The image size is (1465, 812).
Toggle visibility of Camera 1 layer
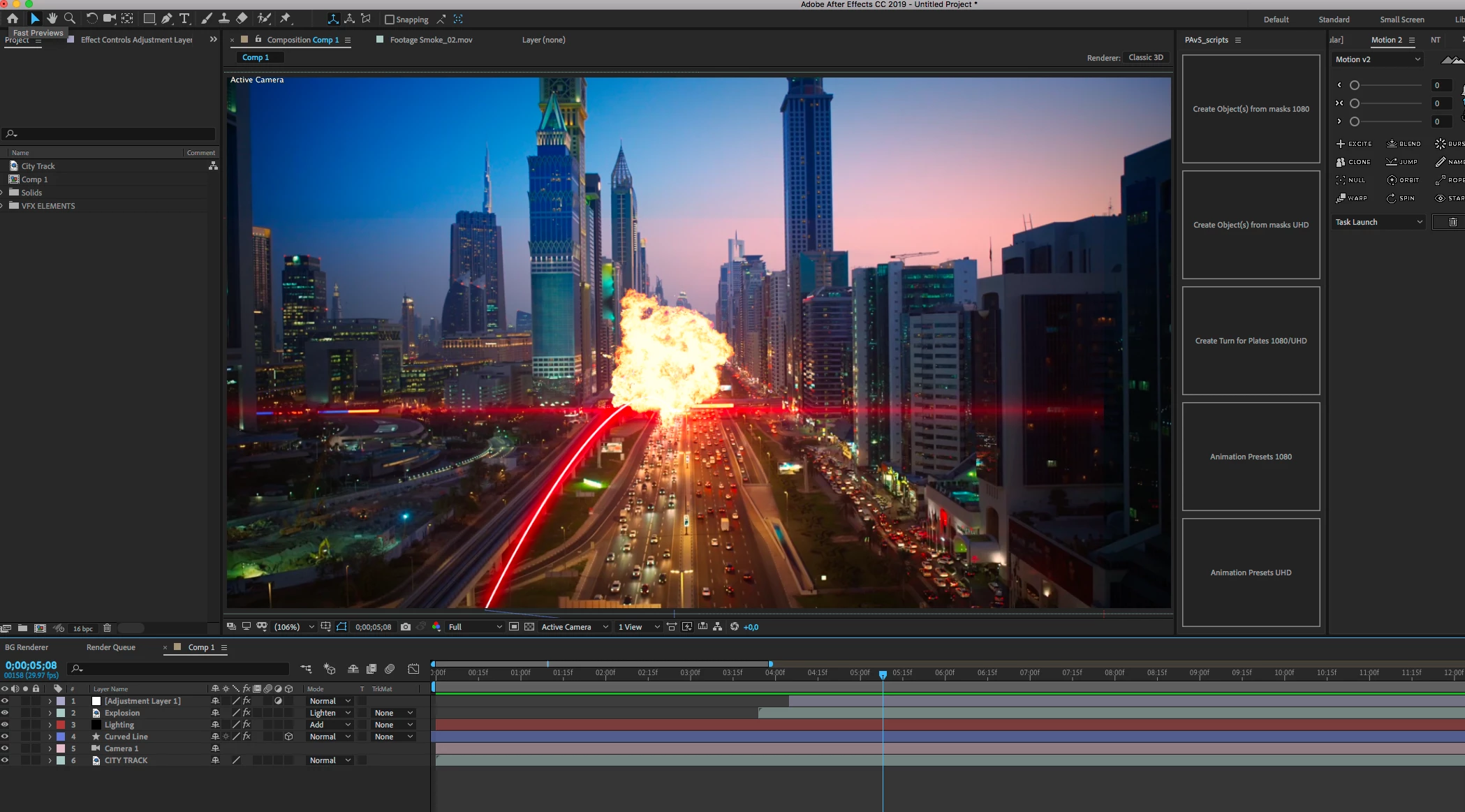(x=5, y=748)
